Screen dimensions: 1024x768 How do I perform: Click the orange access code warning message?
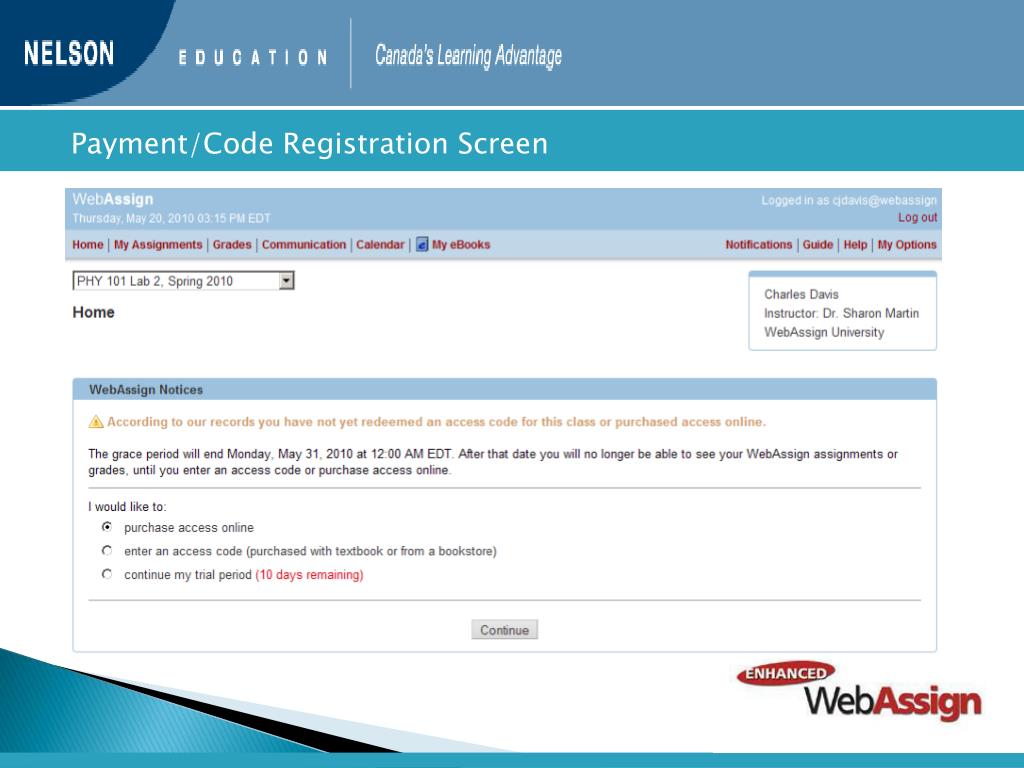(x=436, y=422)
